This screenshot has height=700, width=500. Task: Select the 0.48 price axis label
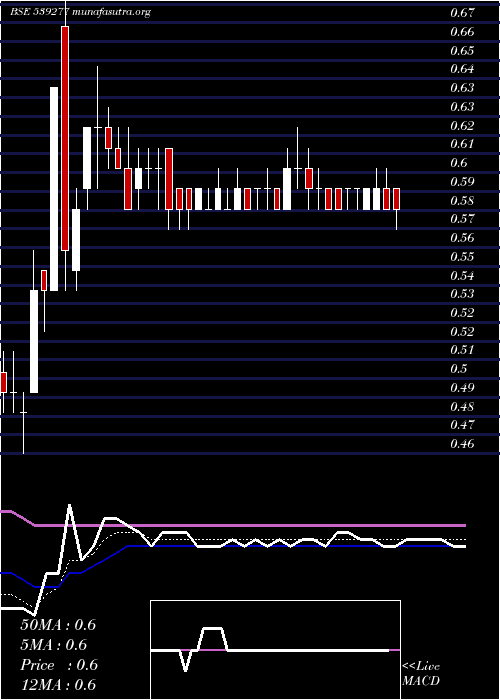pos(462,407)
